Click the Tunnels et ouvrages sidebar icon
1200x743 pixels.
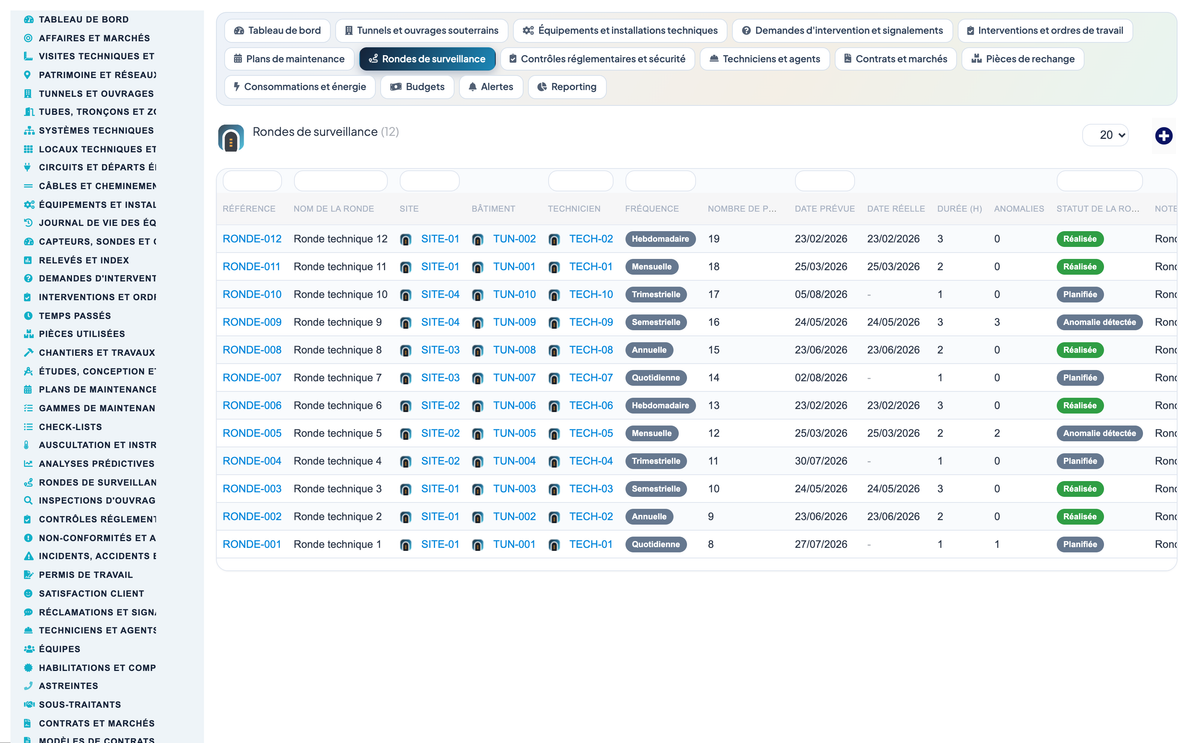(x=28, y=93)
